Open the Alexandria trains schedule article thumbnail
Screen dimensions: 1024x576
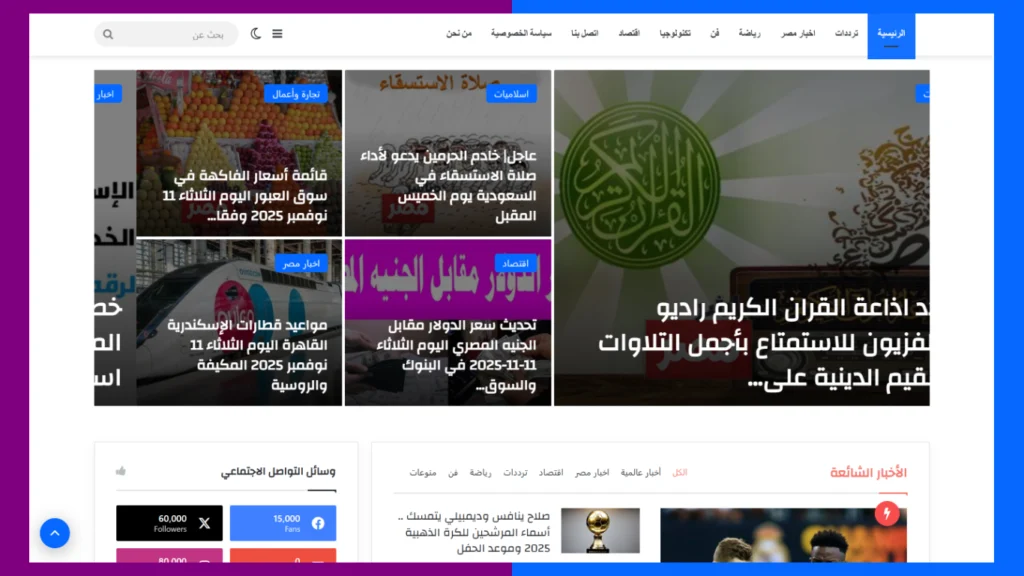pos(239,322)
